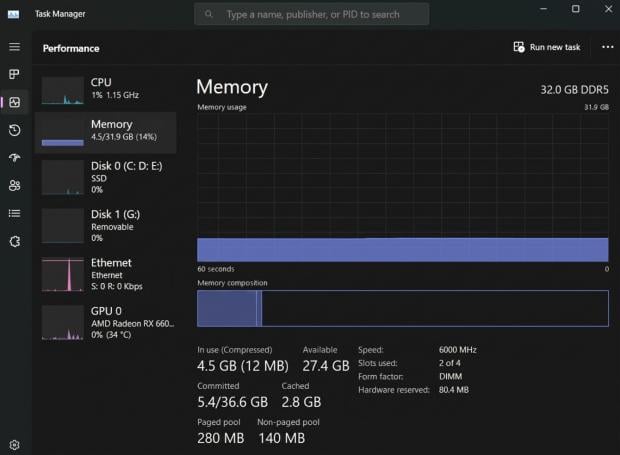The width and height of the screenshot is (620, 455).
Task: Click the Cached value 2.8 GB
Action: [x=301, y=402]
